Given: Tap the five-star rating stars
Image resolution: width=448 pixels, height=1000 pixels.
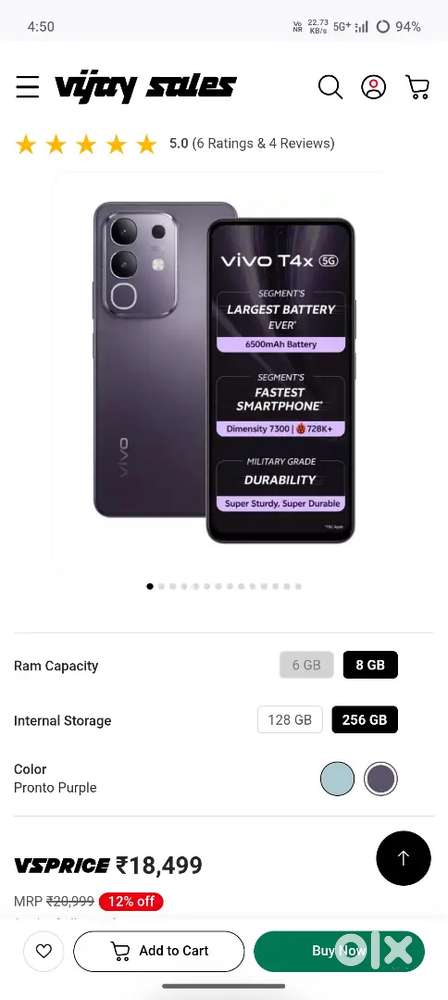Looking at the screenshot, I should tap(86, 144).
